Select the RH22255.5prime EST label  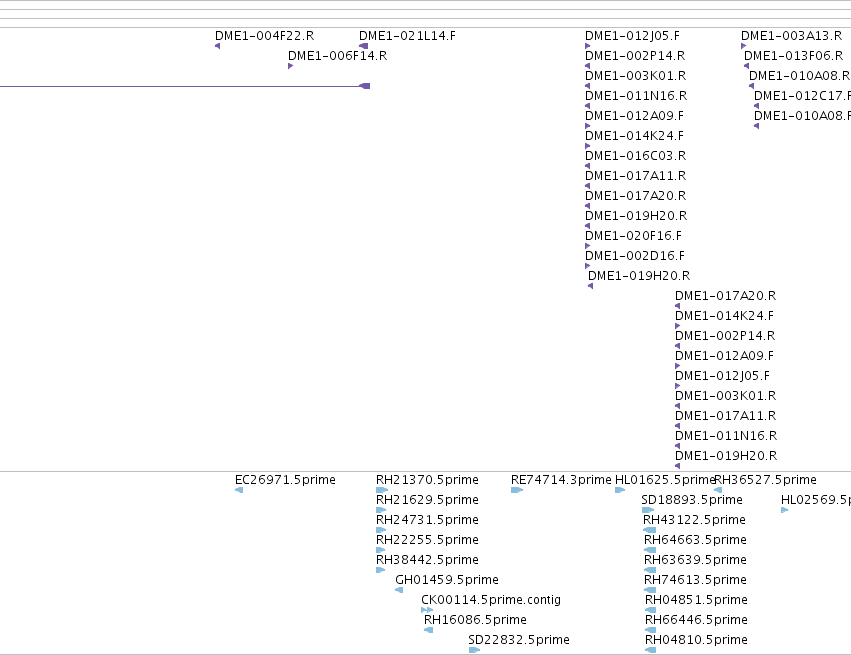click(x=427, y=540)
